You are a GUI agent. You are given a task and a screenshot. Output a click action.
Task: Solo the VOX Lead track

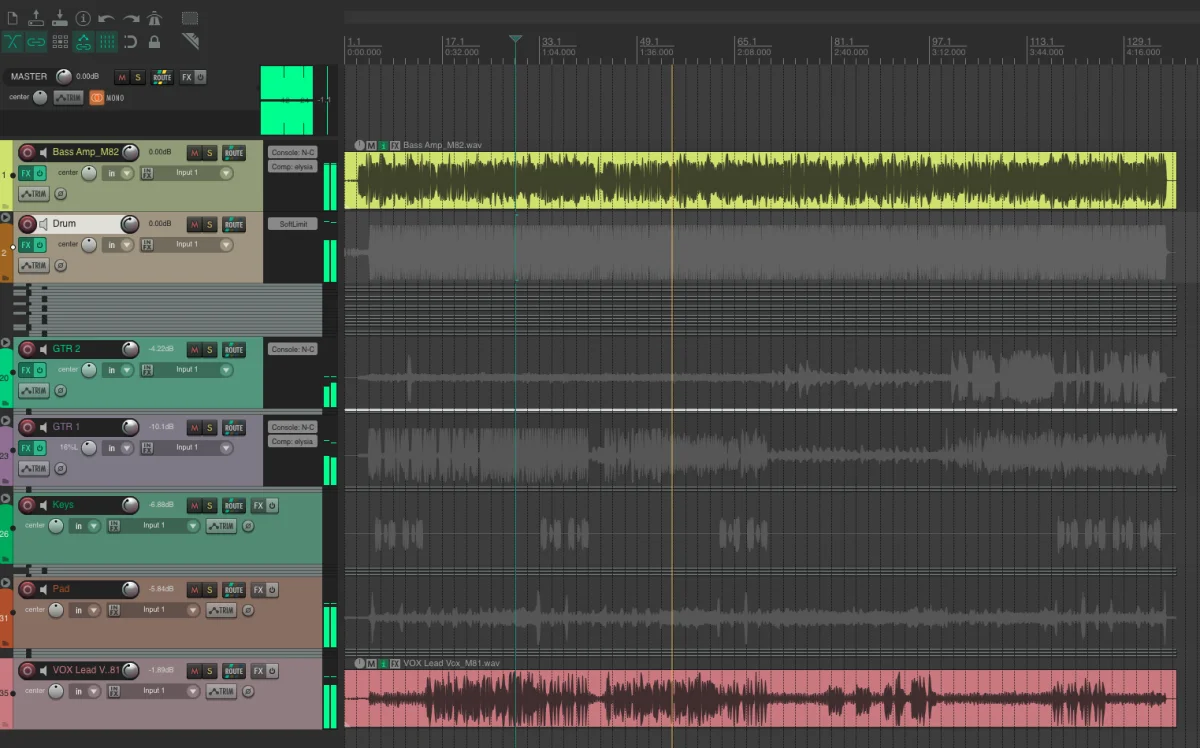[210, 671]
